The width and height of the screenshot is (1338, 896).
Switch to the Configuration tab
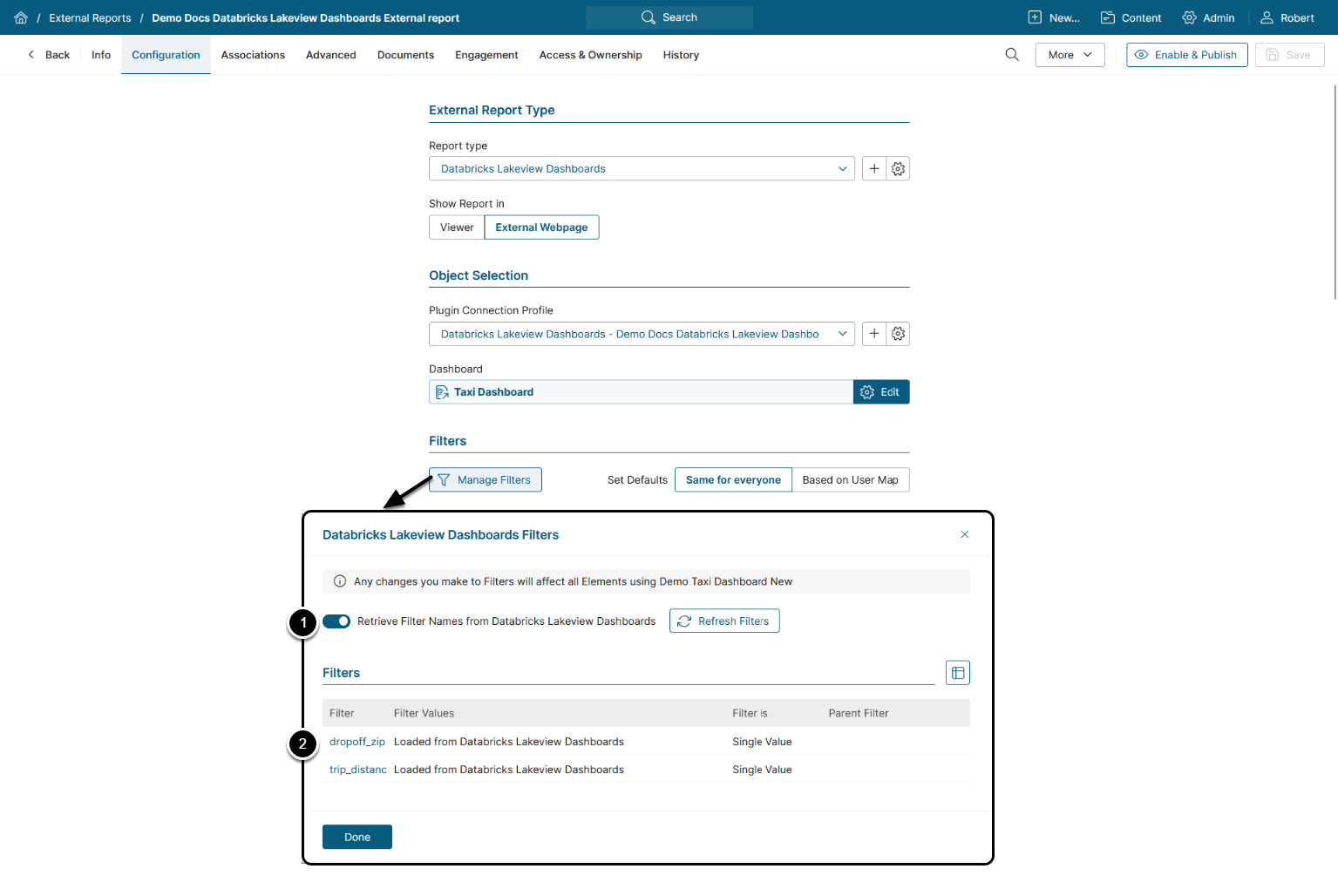[x=166, y=55]
